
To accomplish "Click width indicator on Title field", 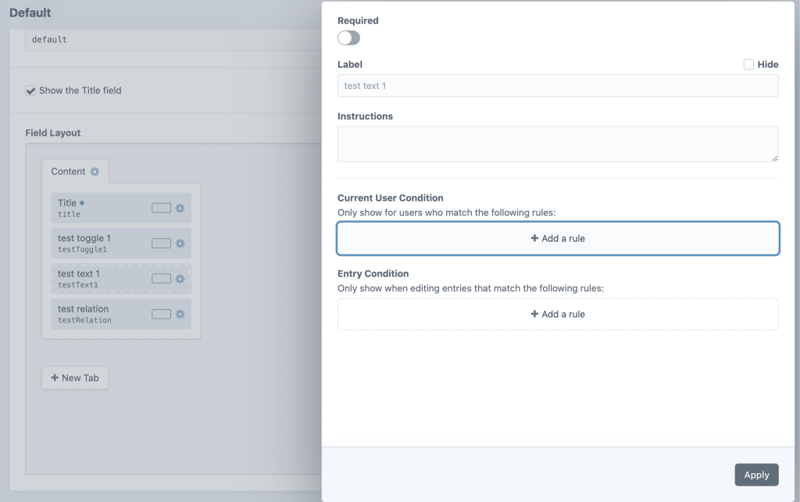I will click(161, 208).
